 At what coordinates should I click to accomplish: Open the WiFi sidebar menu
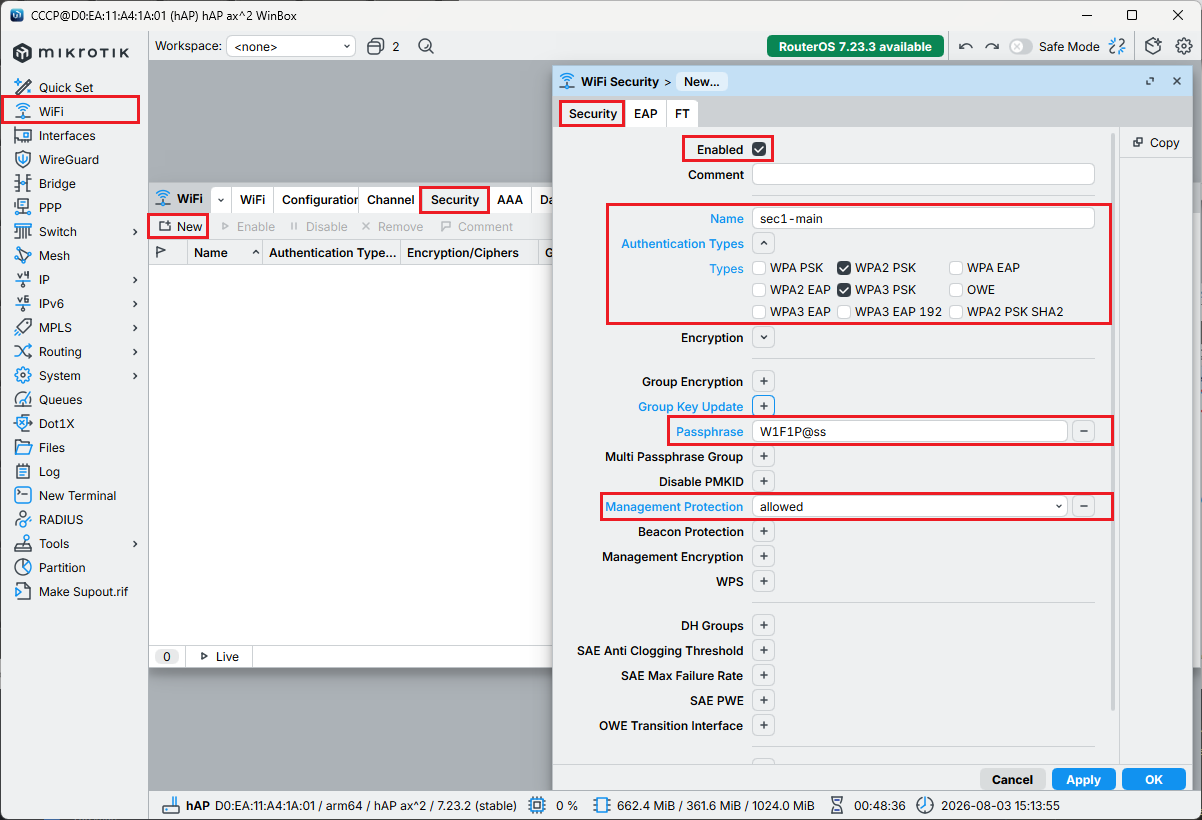(x=51, y=111)
